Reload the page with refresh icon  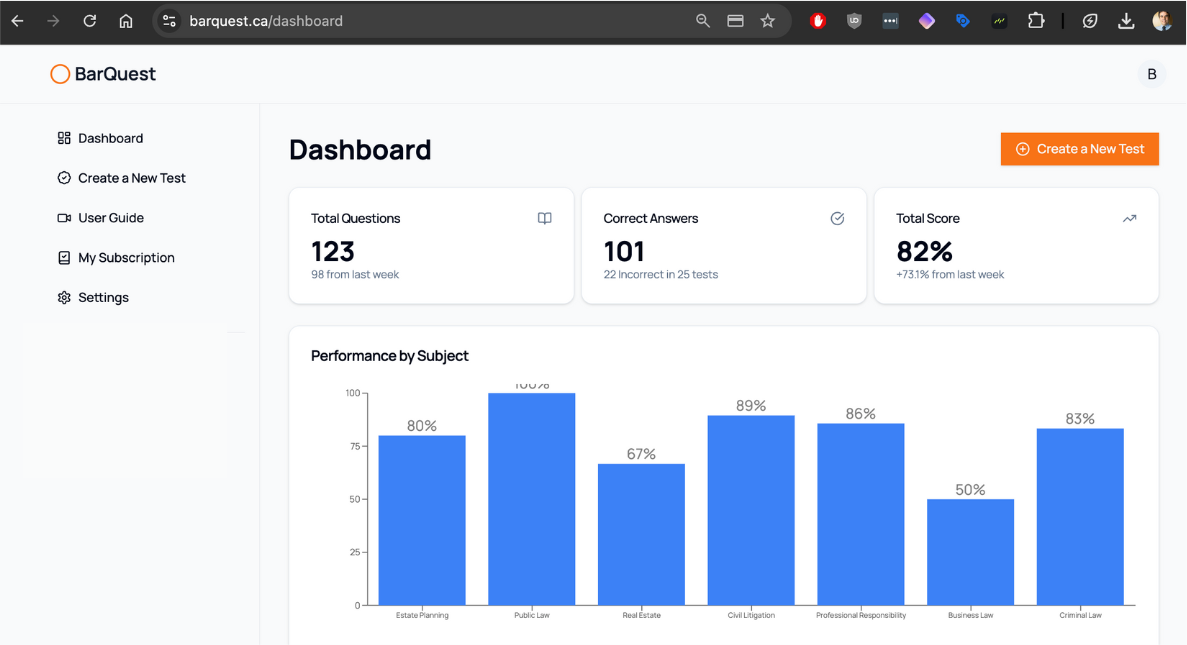(x=89, y=21)
